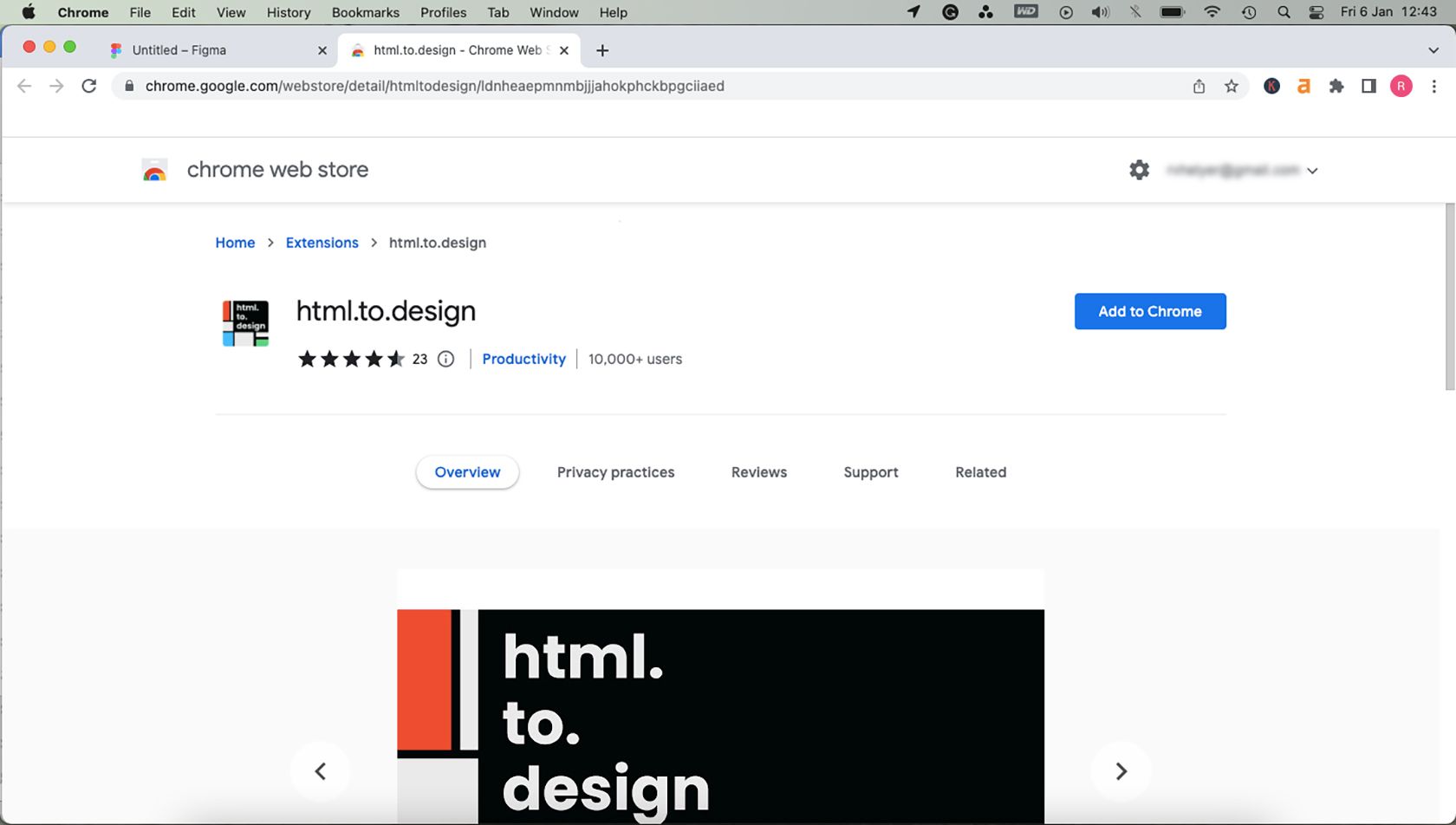This screenshot has width=1456, height=825.
Task: Open the Chrome three-dot menu
Action: [x=1434, y=86]
